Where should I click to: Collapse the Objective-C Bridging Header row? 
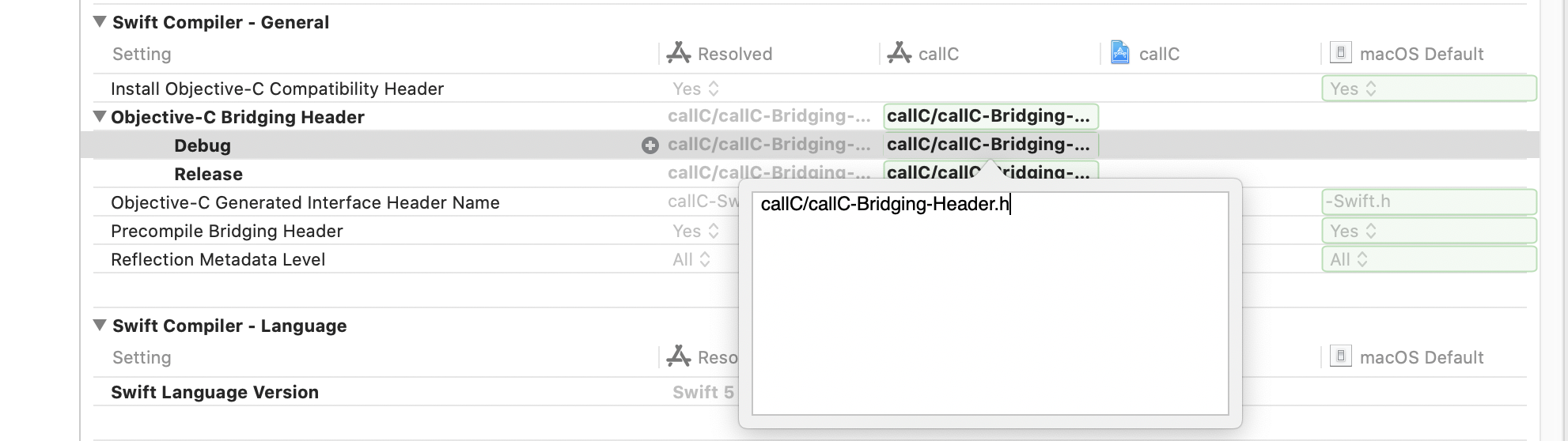pos(100,117)
